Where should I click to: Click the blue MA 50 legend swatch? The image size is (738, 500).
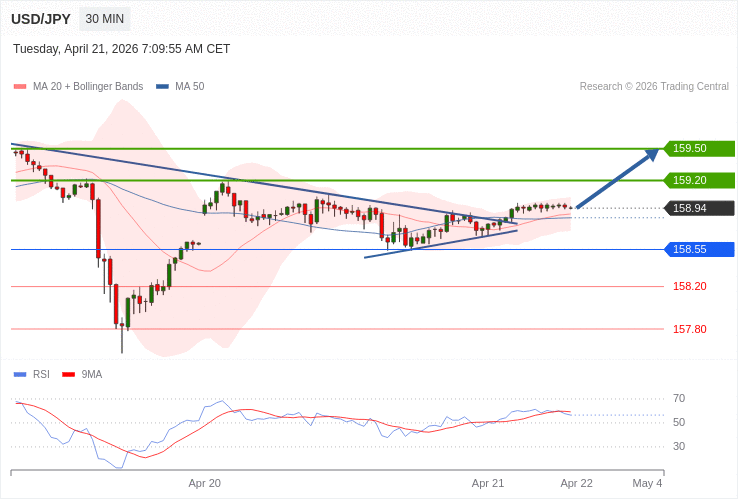tap(162, 87)
